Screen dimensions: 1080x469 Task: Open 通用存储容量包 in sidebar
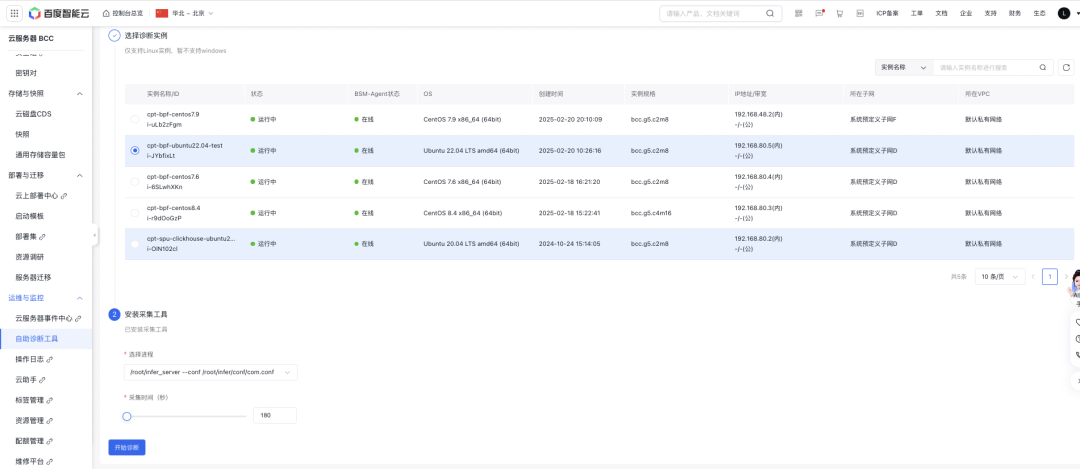[40, 155]
